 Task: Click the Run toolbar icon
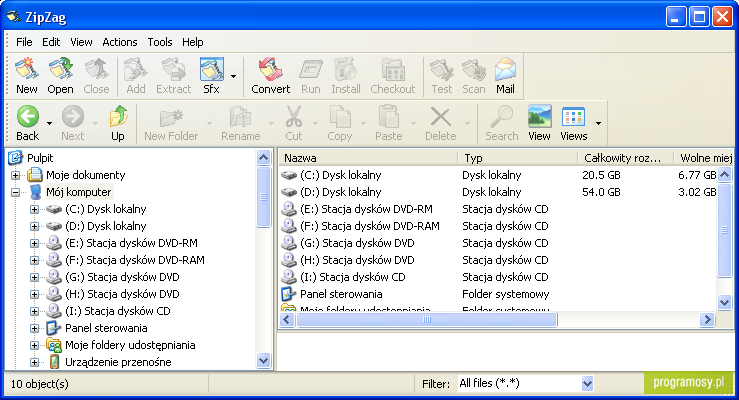311,70
